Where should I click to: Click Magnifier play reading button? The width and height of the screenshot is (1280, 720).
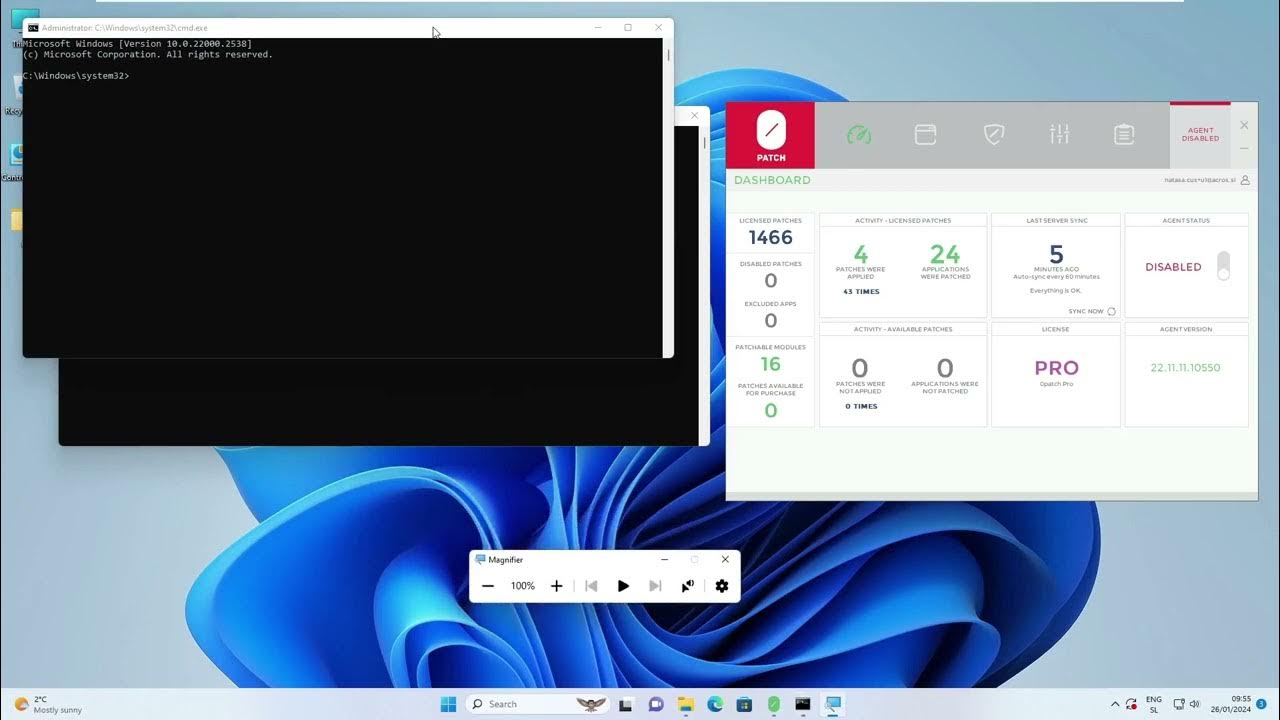pyautogui.click(x=623, y=586)
